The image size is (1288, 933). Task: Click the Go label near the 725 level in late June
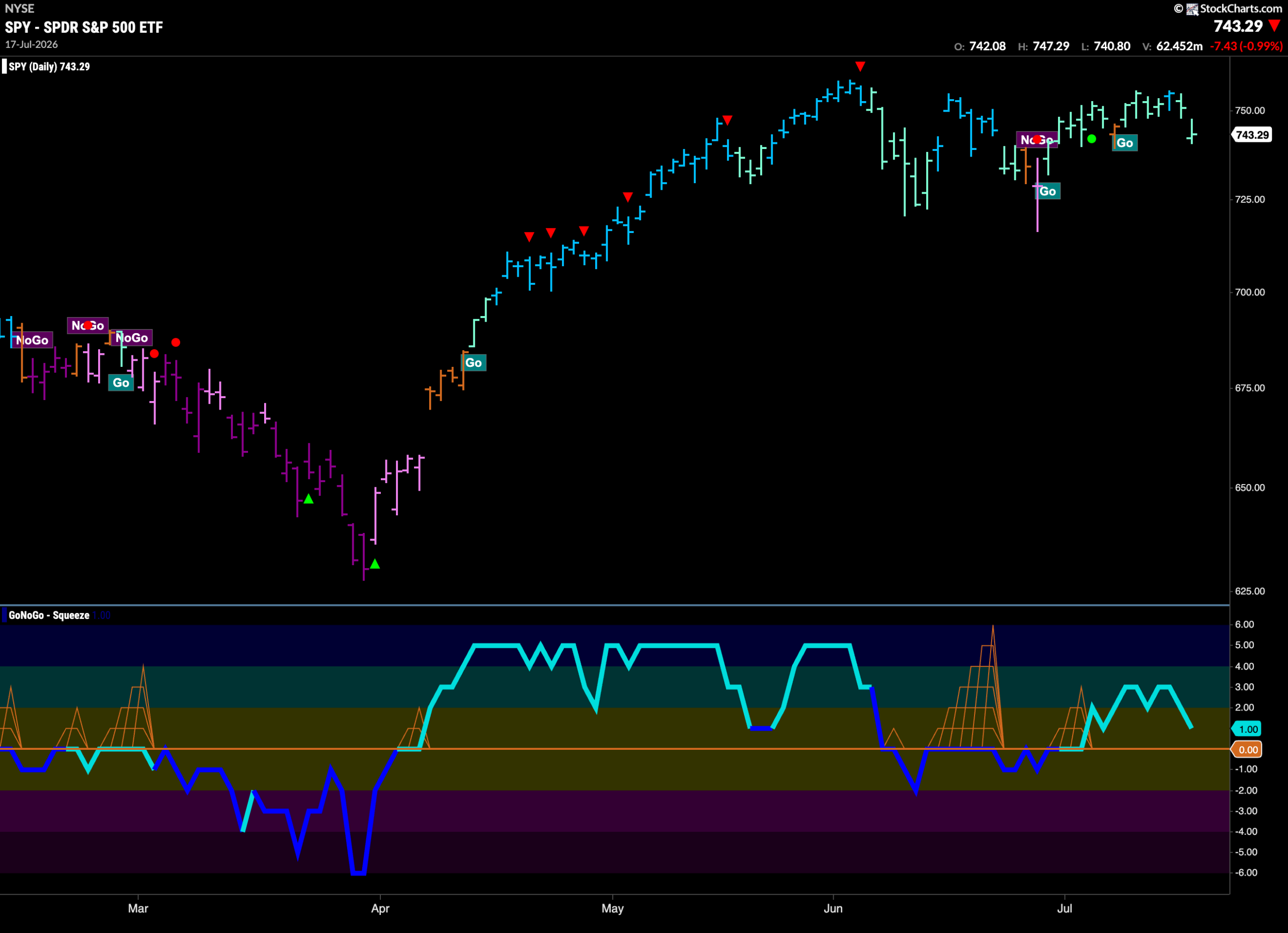[x=1048, y=191]
